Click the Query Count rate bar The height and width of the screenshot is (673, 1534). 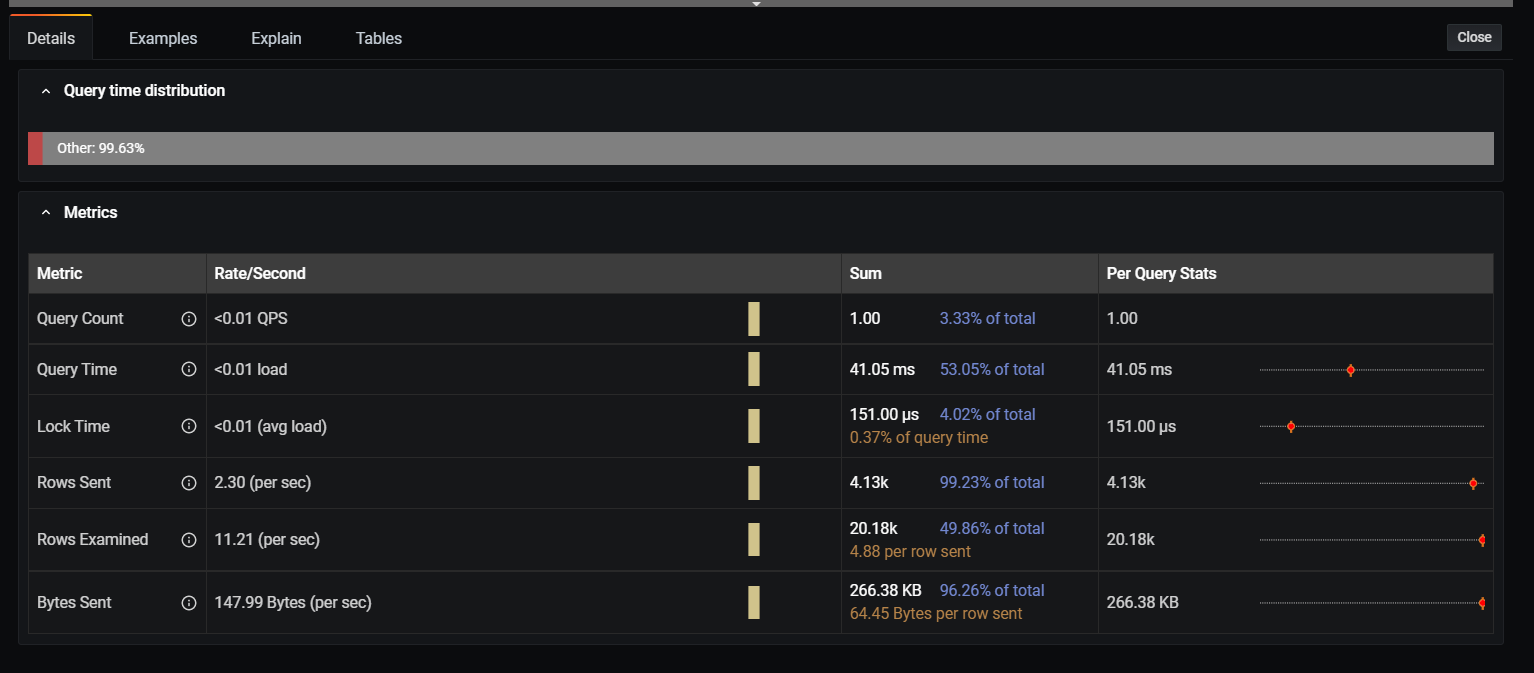click(x=754, y=319)
